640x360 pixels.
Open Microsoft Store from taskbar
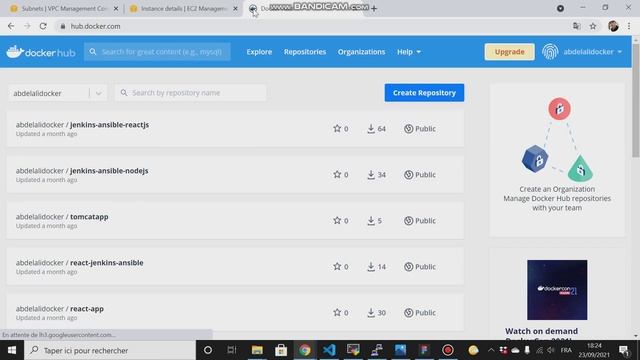click(x=281, y=350)
